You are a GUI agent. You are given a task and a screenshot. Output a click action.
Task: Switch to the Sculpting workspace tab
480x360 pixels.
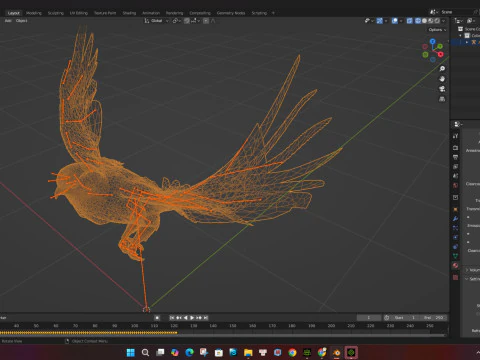(55, 13)
